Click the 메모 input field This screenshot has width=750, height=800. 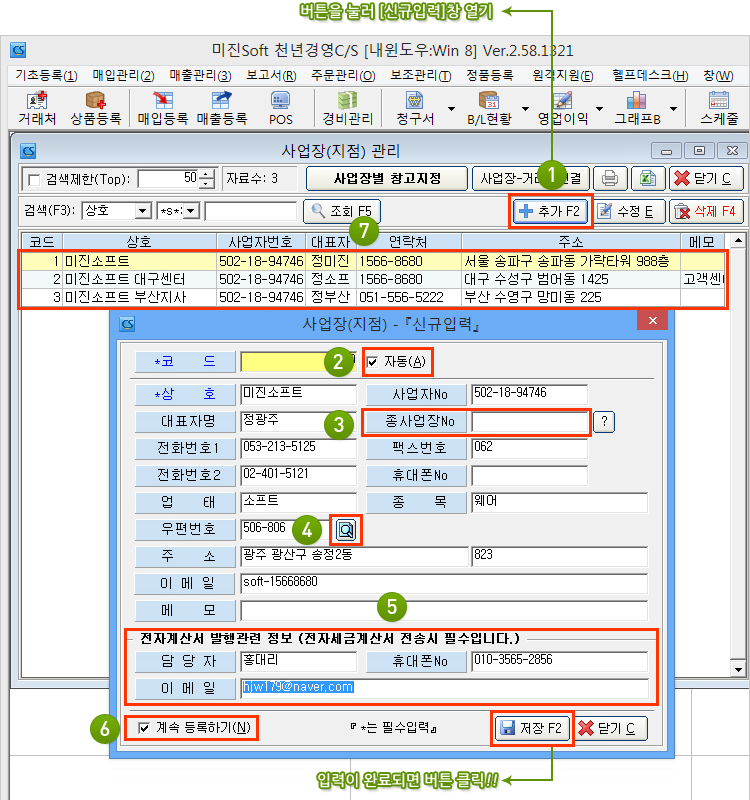click(444, 610)
